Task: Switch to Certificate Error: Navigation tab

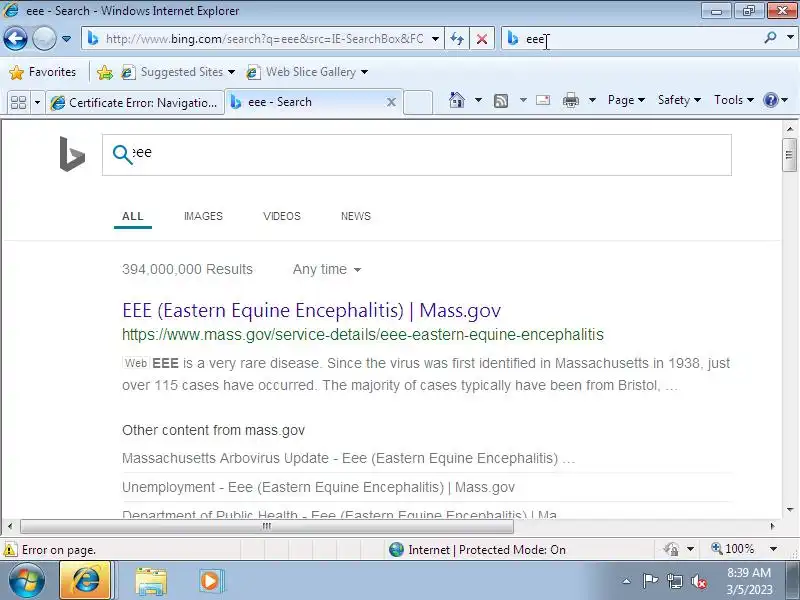Action: click(135, 103)
